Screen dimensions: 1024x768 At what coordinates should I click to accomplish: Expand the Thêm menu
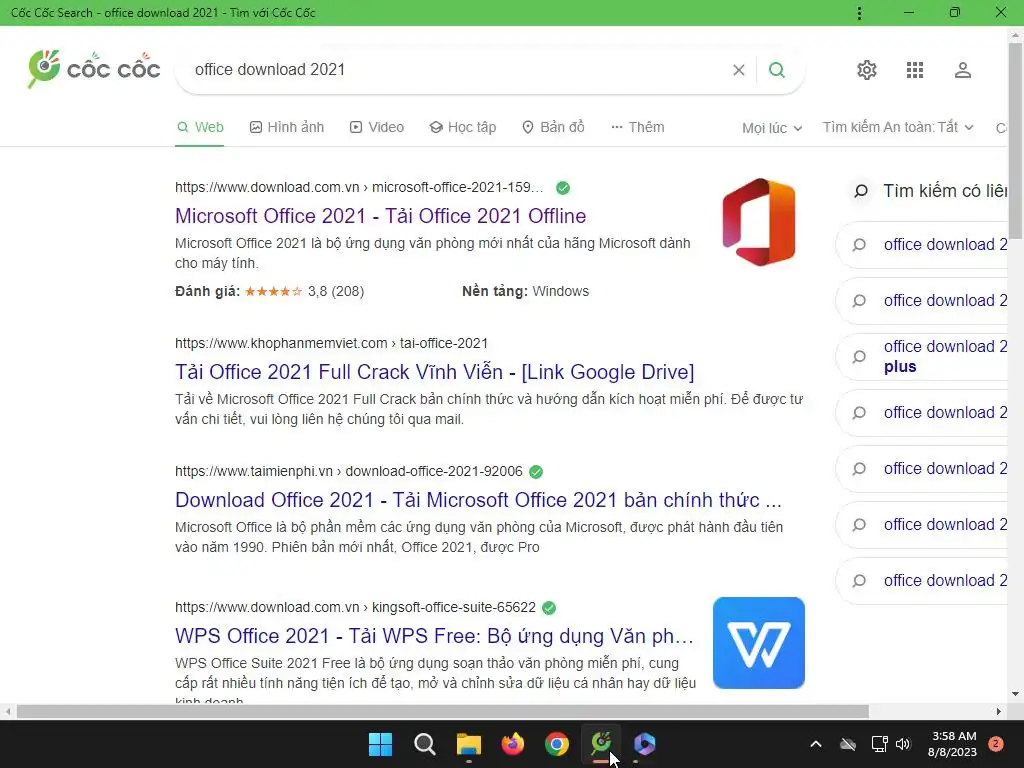[x=637, y=127]
